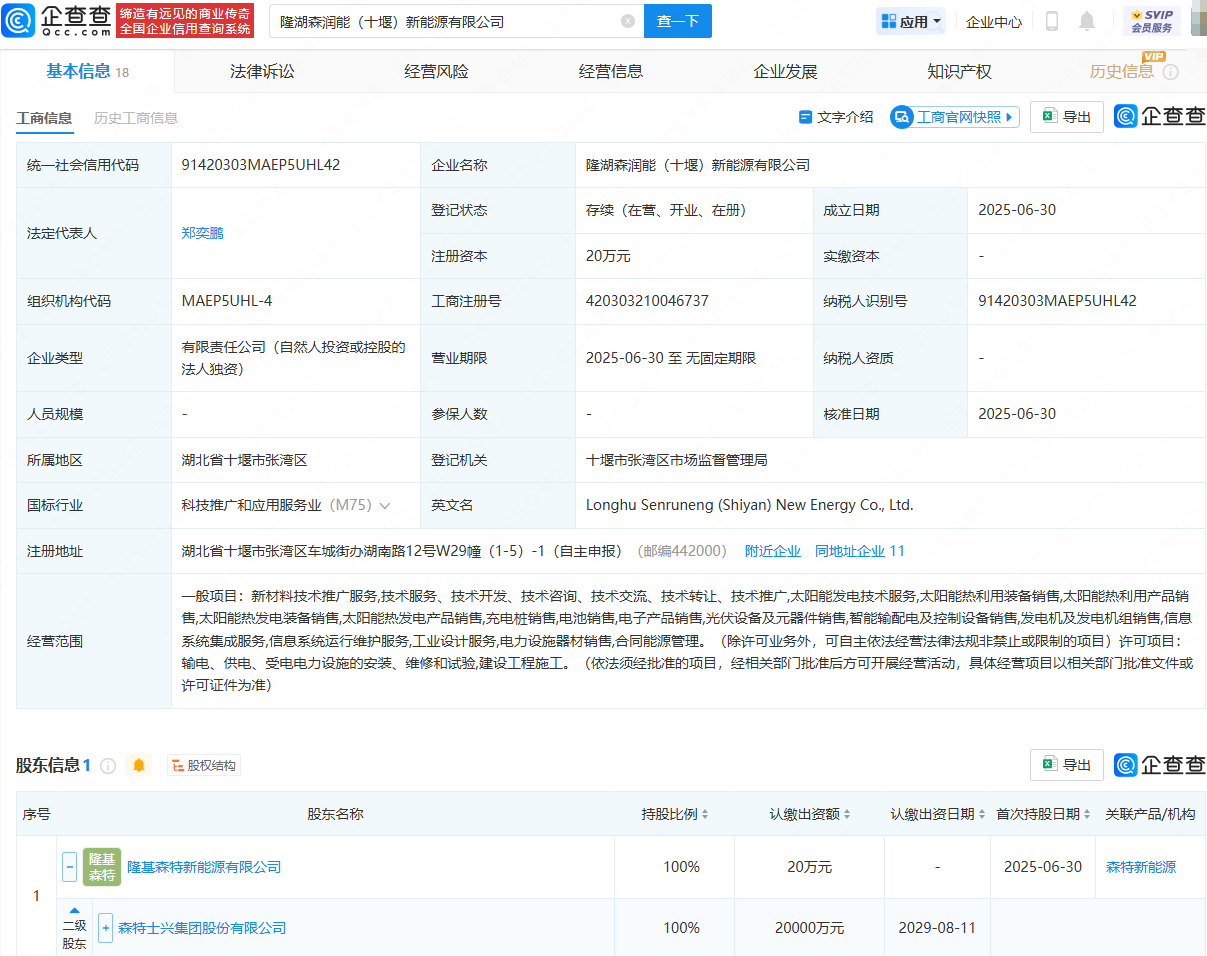Collapse 二级股东 arrow toggle

(74, 910)
